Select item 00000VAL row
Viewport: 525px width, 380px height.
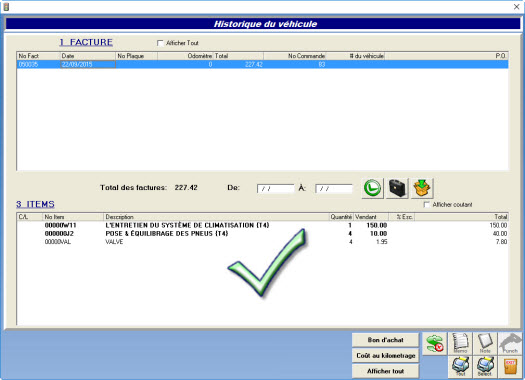click(x=262, y=242)
